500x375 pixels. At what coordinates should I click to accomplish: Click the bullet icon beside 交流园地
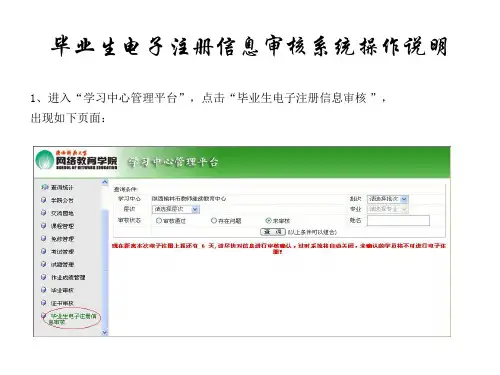[x=43, y=213]
